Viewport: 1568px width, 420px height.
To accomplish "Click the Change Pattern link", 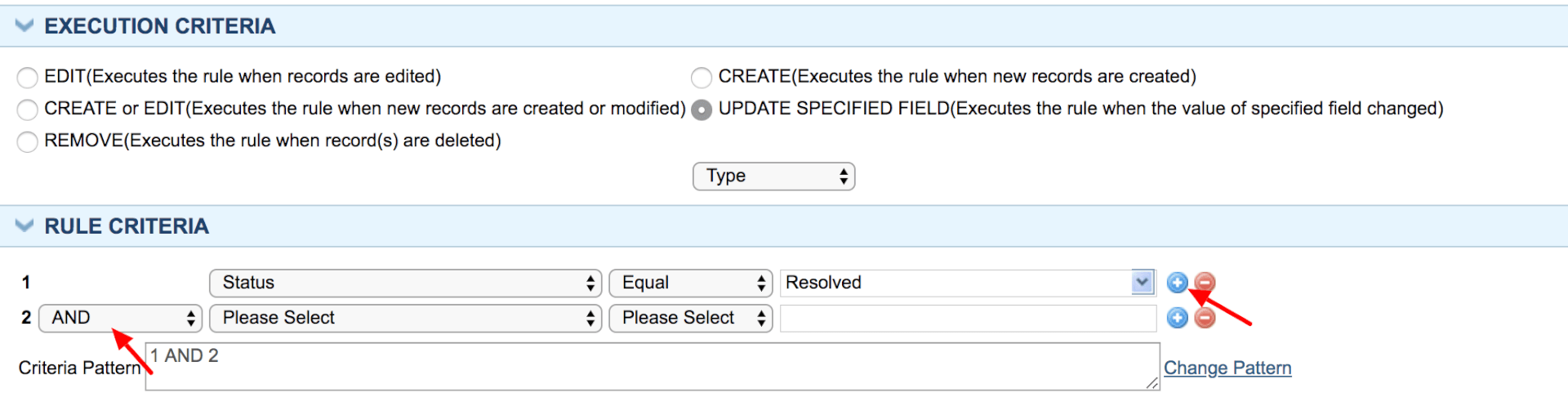I will tap(1227, 369).
